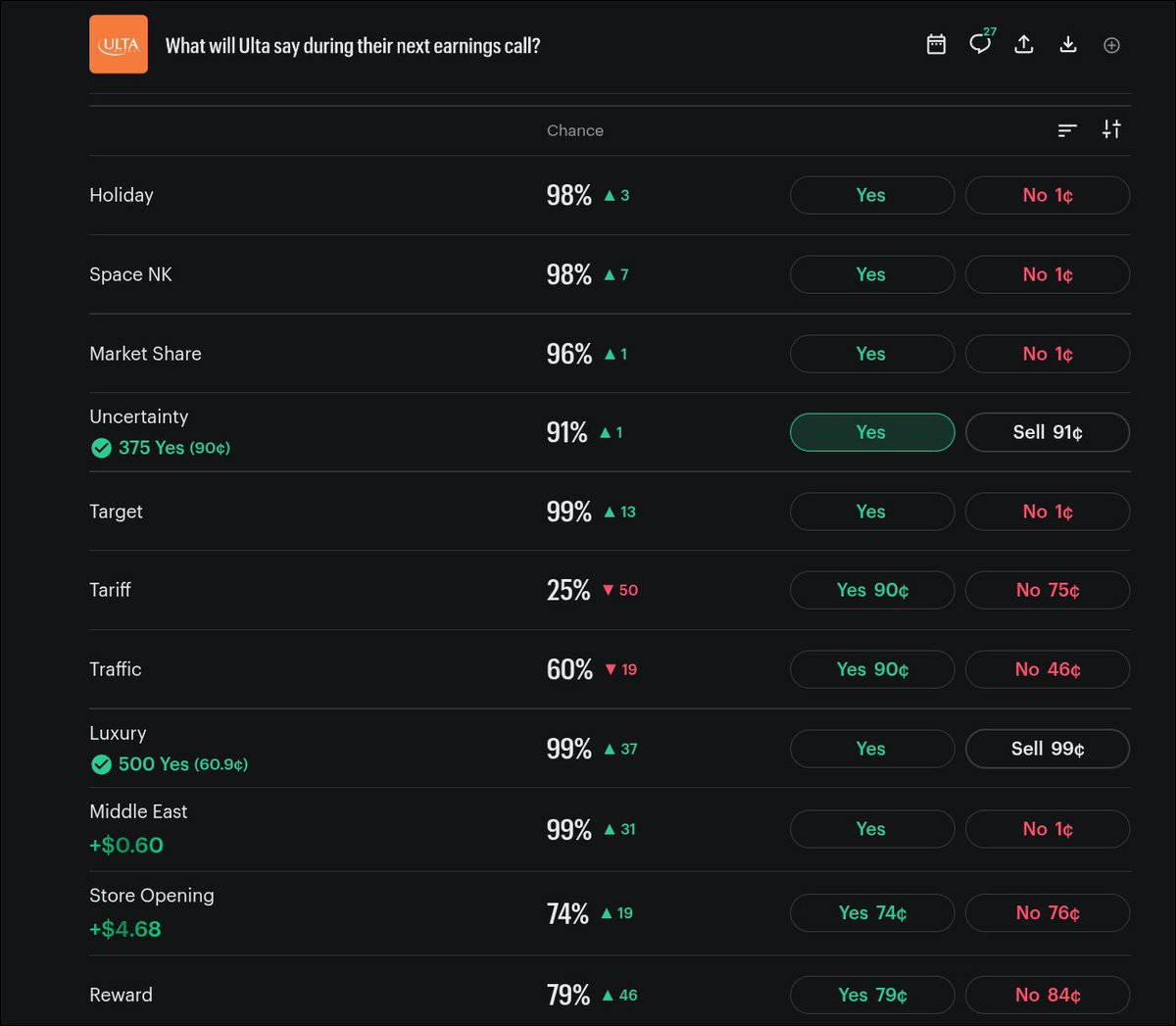Viewport: 1176px width, 1026px height.
Task: Click Yes for Space NK
Action: pos(872,274)
